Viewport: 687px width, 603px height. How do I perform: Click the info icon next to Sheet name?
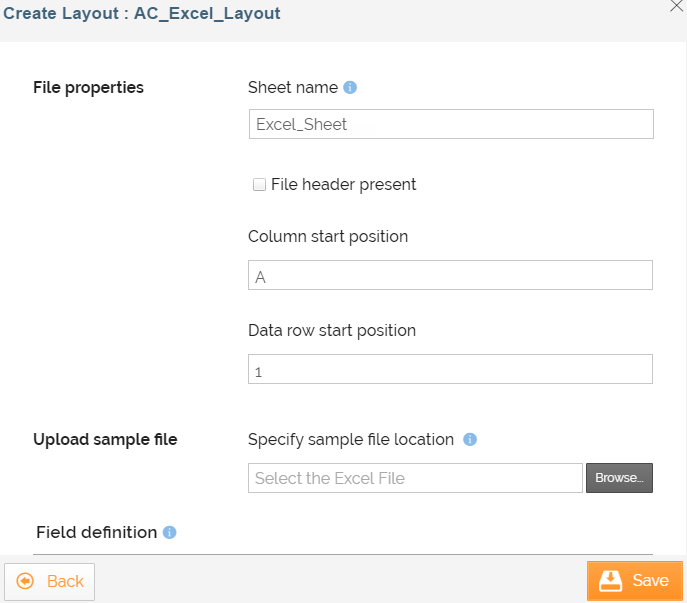coord(350,87)
